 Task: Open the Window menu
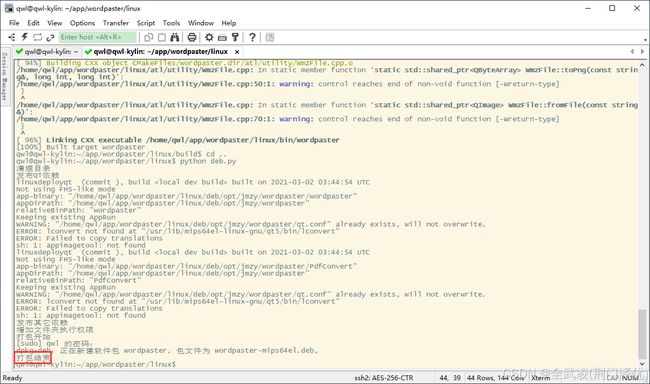pos(201,23)
